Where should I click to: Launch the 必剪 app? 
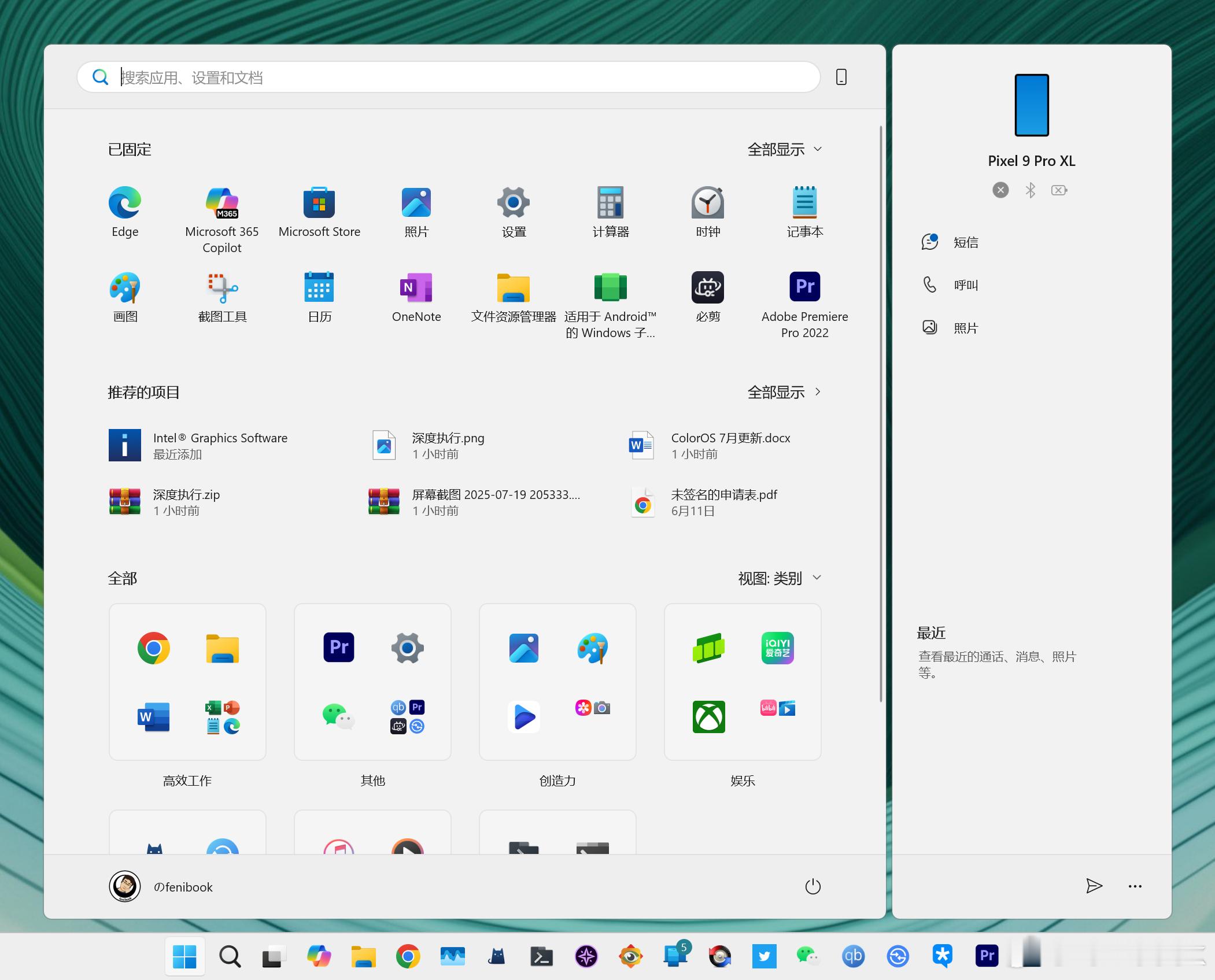[x=708, y=297]
